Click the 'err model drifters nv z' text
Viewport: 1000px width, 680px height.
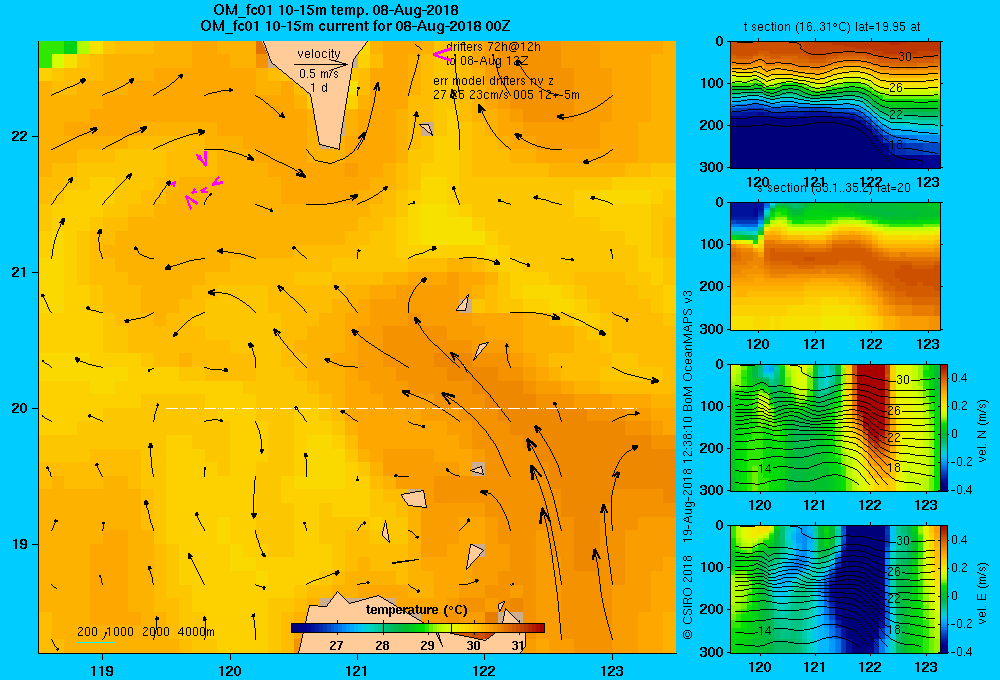pos(493,81)
